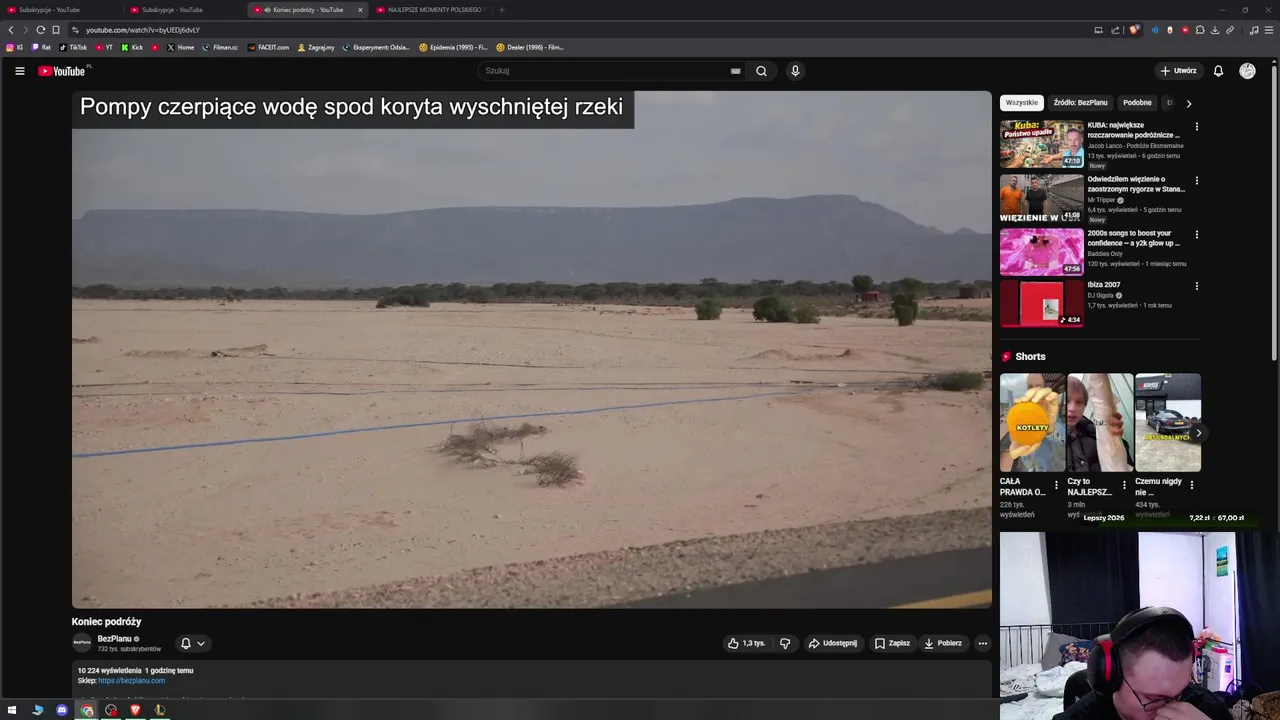1280x720 pixels.
Task: Bookmark this page in the address bar
Action: pos(56,30)
